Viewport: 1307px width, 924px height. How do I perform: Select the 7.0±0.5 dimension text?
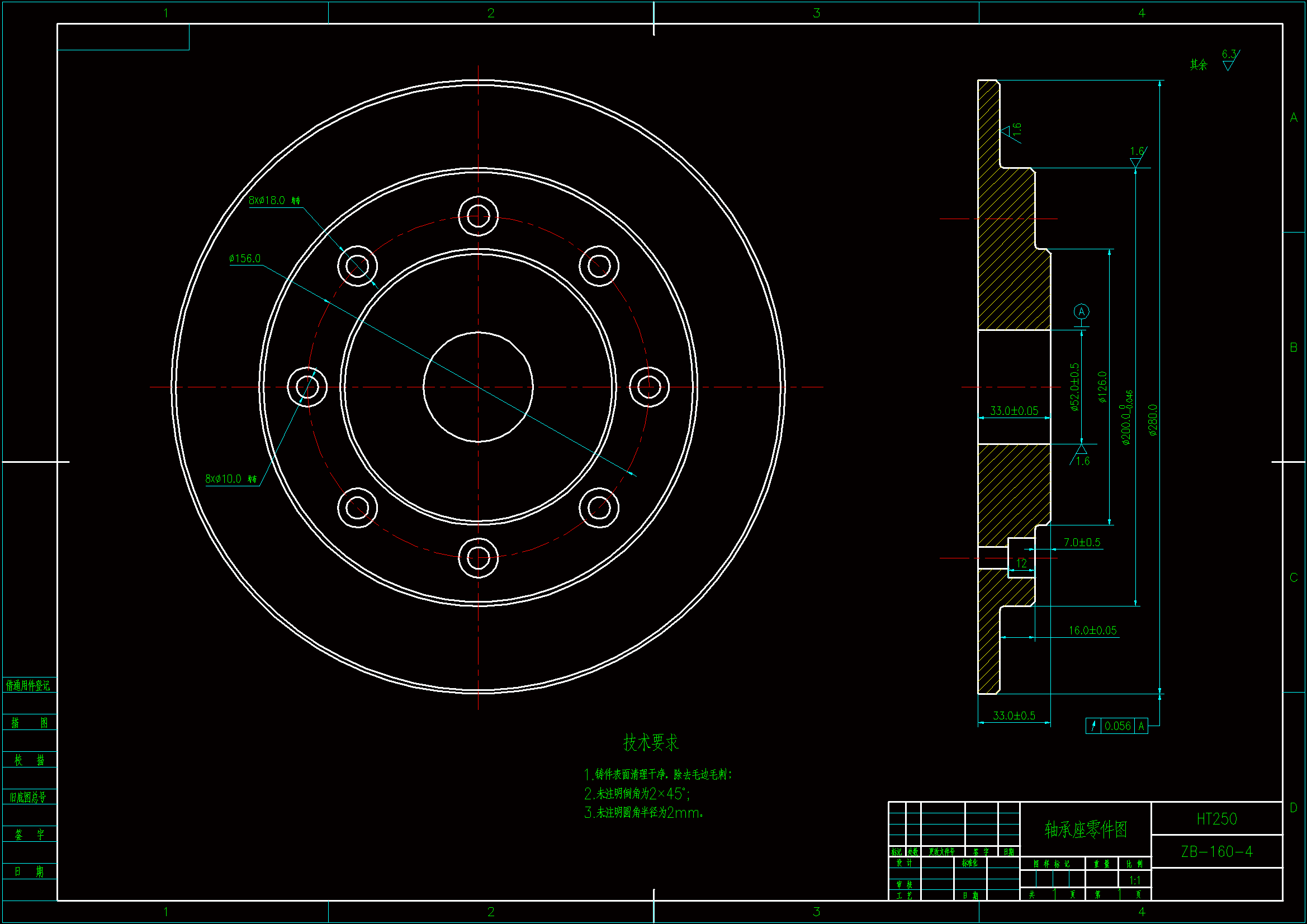pyautogui.click(x=1082, y=543)
